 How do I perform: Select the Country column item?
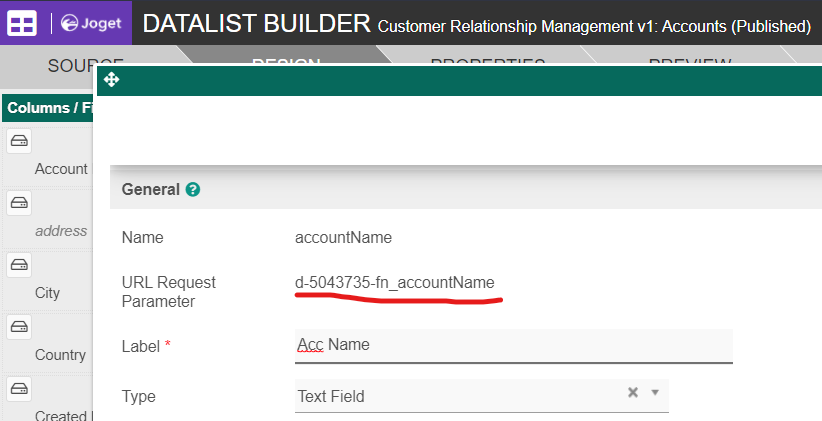pos(60,355)
